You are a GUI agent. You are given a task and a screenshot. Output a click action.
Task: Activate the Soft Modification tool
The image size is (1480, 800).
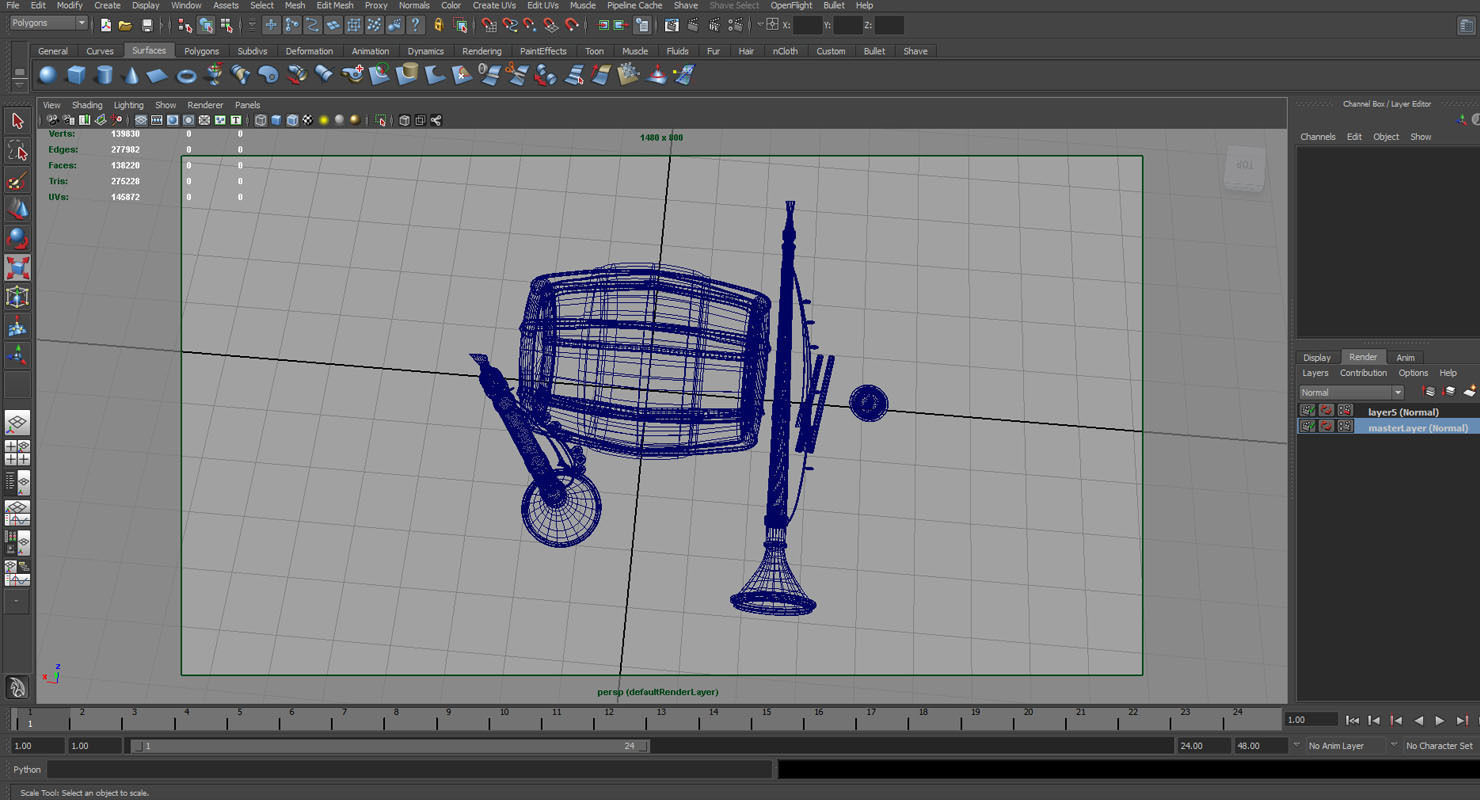17,326
